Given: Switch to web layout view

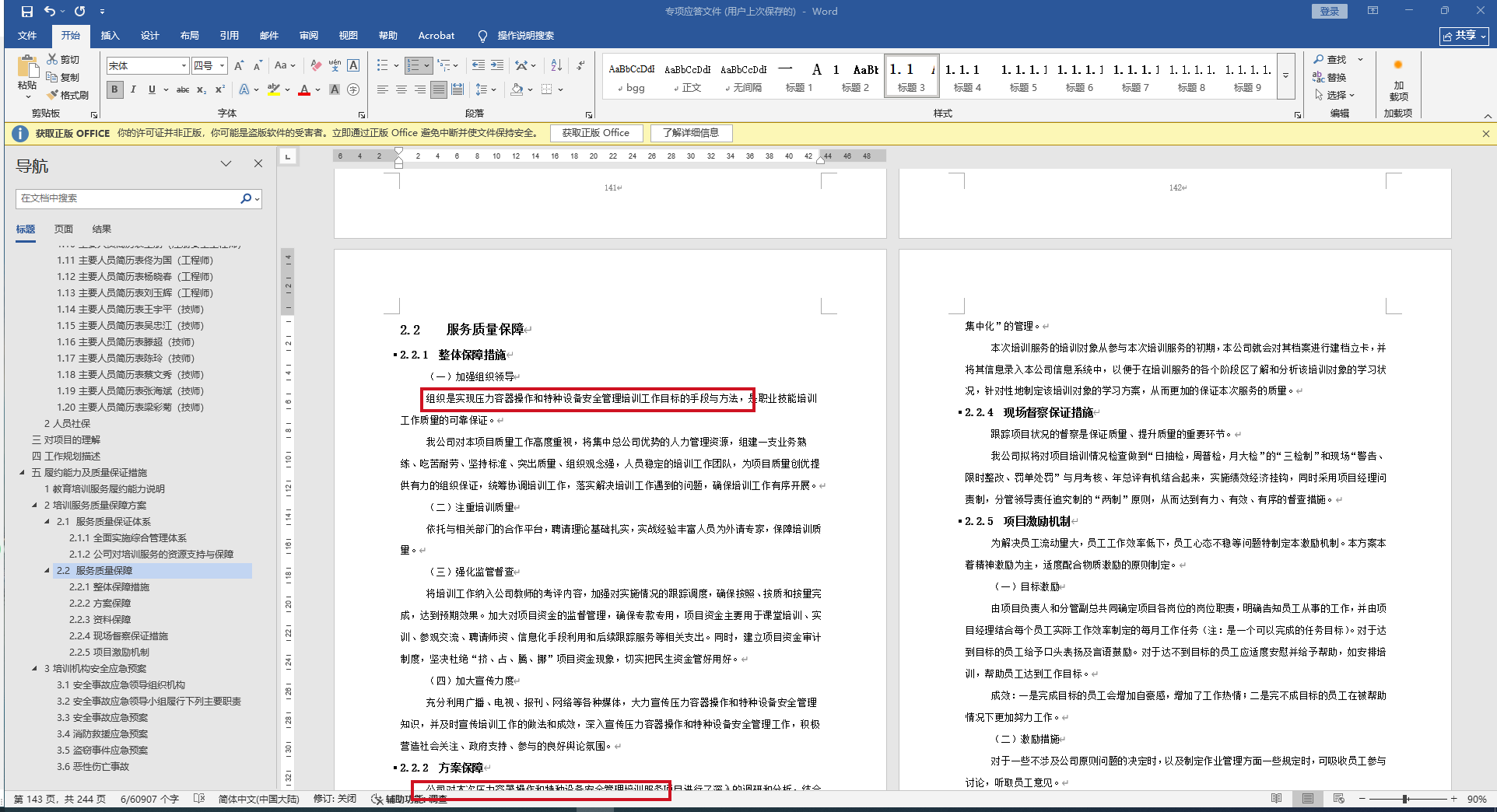Looking at the screenshot, I should [1338, 799].
